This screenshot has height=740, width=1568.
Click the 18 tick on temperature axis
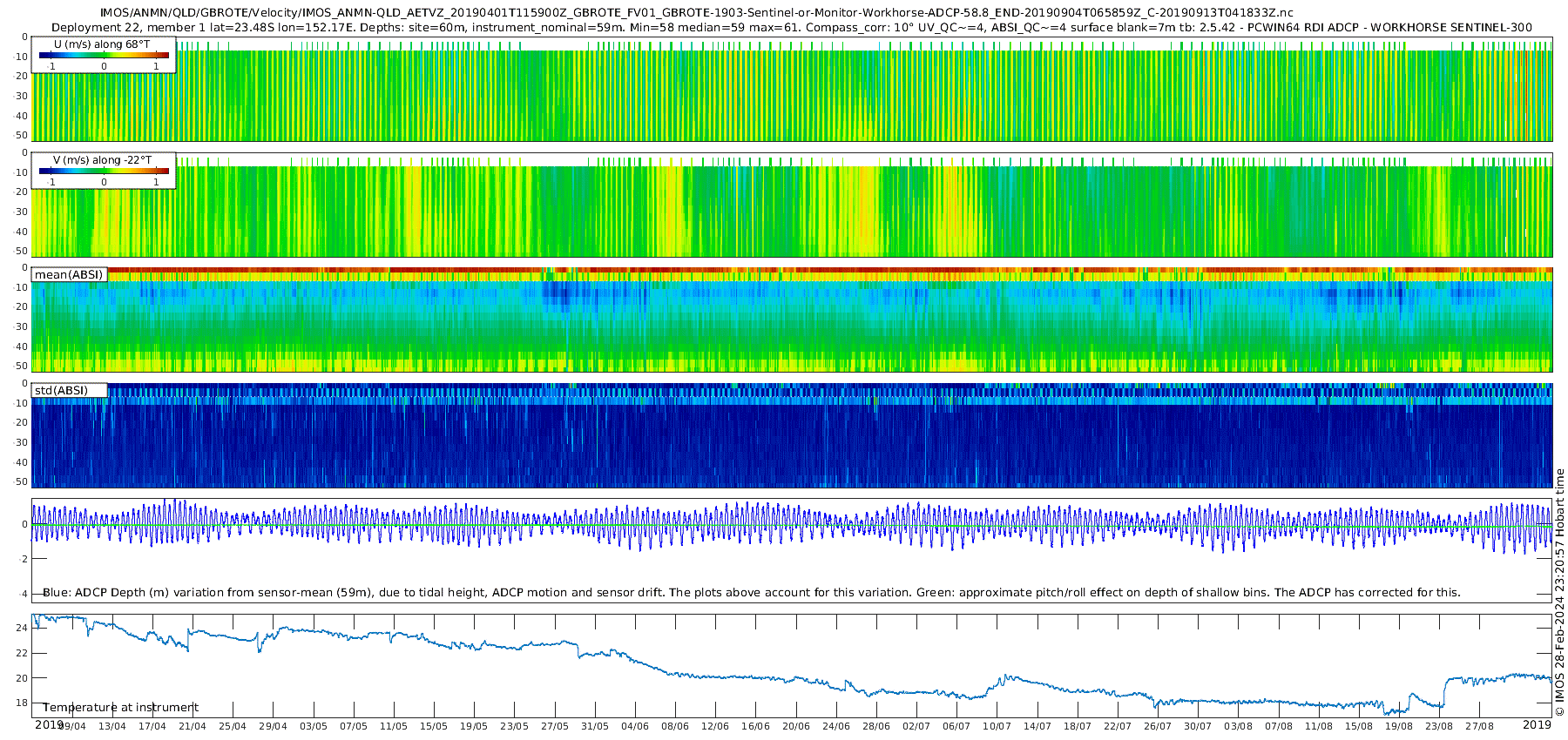pos(23,703)
